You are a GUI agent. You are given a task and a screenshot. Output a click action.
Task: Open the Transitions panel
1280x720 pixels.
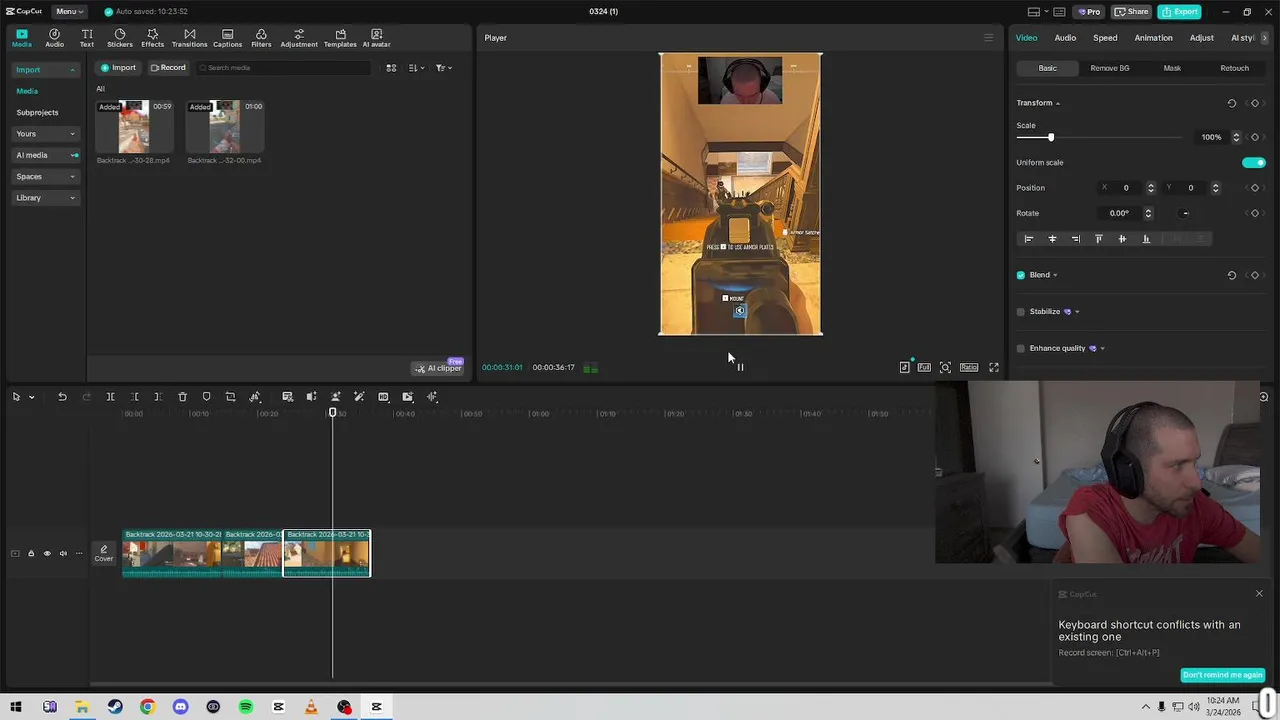point(189,38)
